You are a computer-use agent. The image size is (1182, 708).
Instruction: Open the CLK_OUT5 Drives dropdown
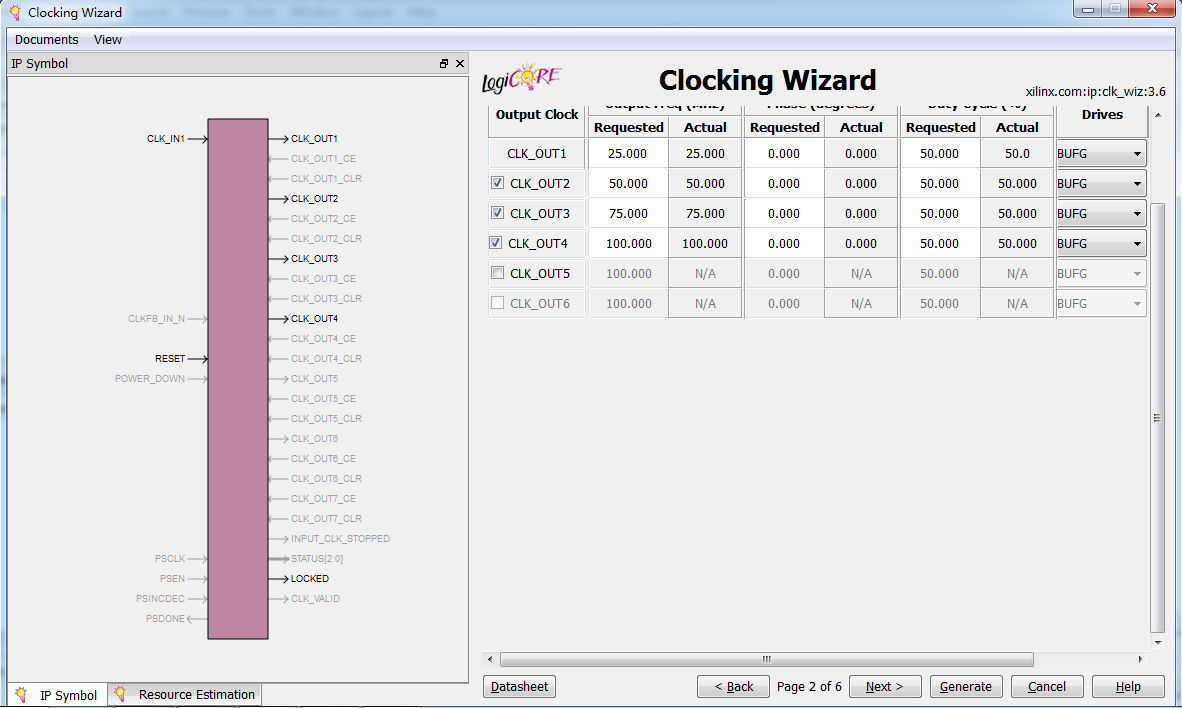tap(1101, 274)
